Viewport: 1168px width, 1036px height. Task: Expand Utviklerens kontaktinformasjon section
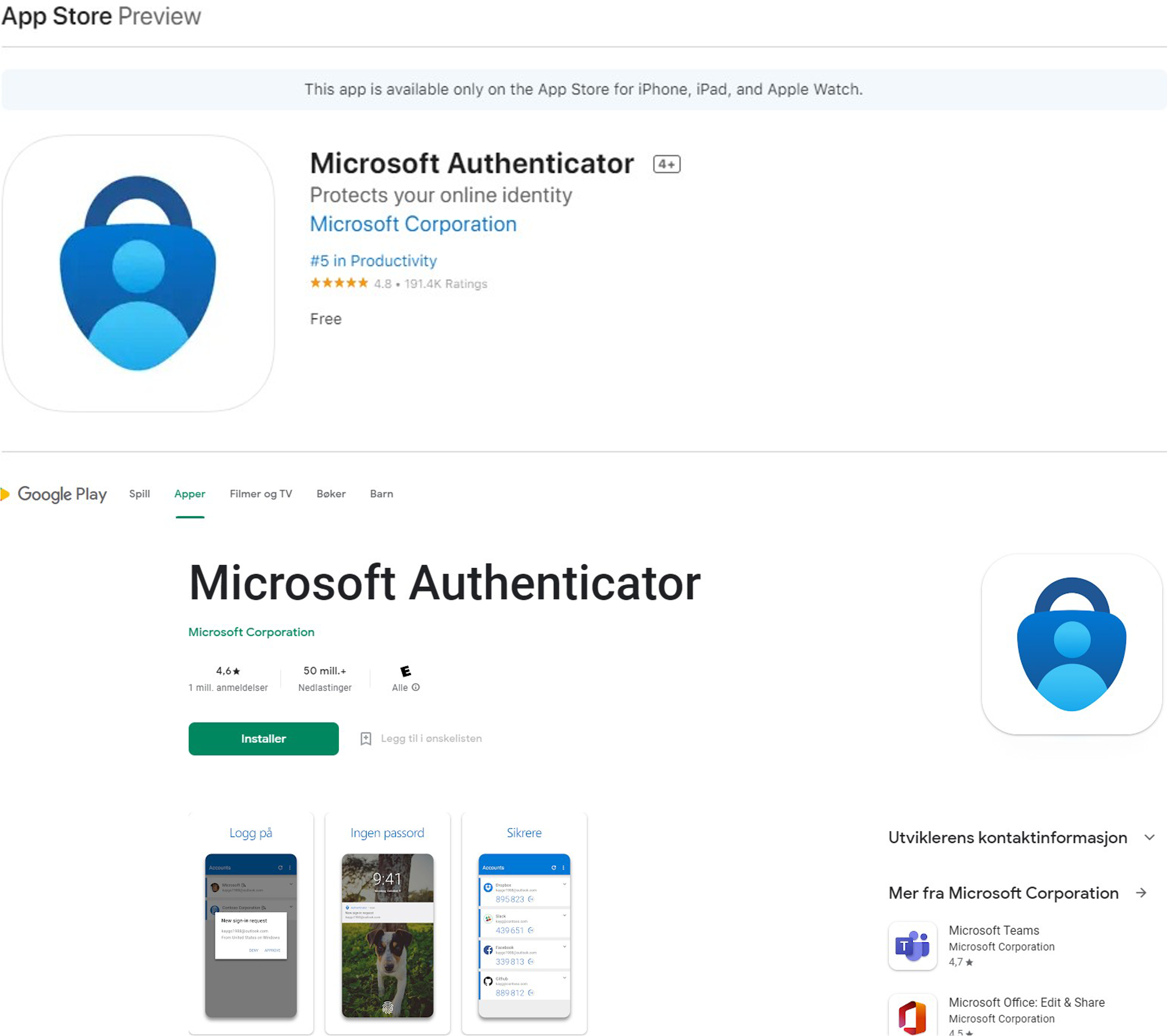[1149, 838]
